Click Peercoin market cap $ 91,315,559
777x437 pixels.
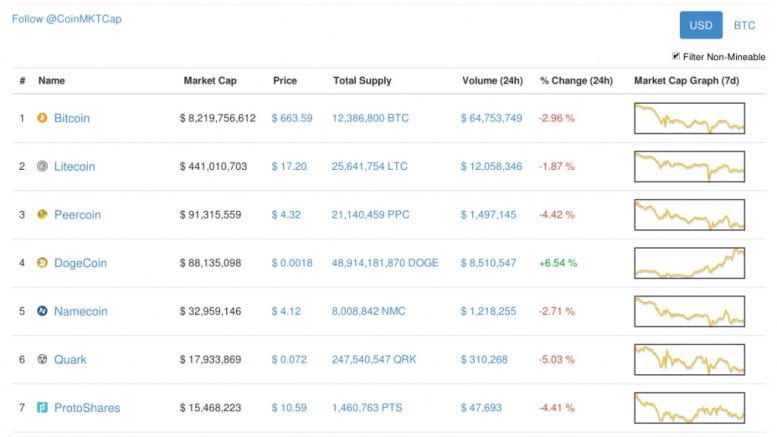[210, 215]
